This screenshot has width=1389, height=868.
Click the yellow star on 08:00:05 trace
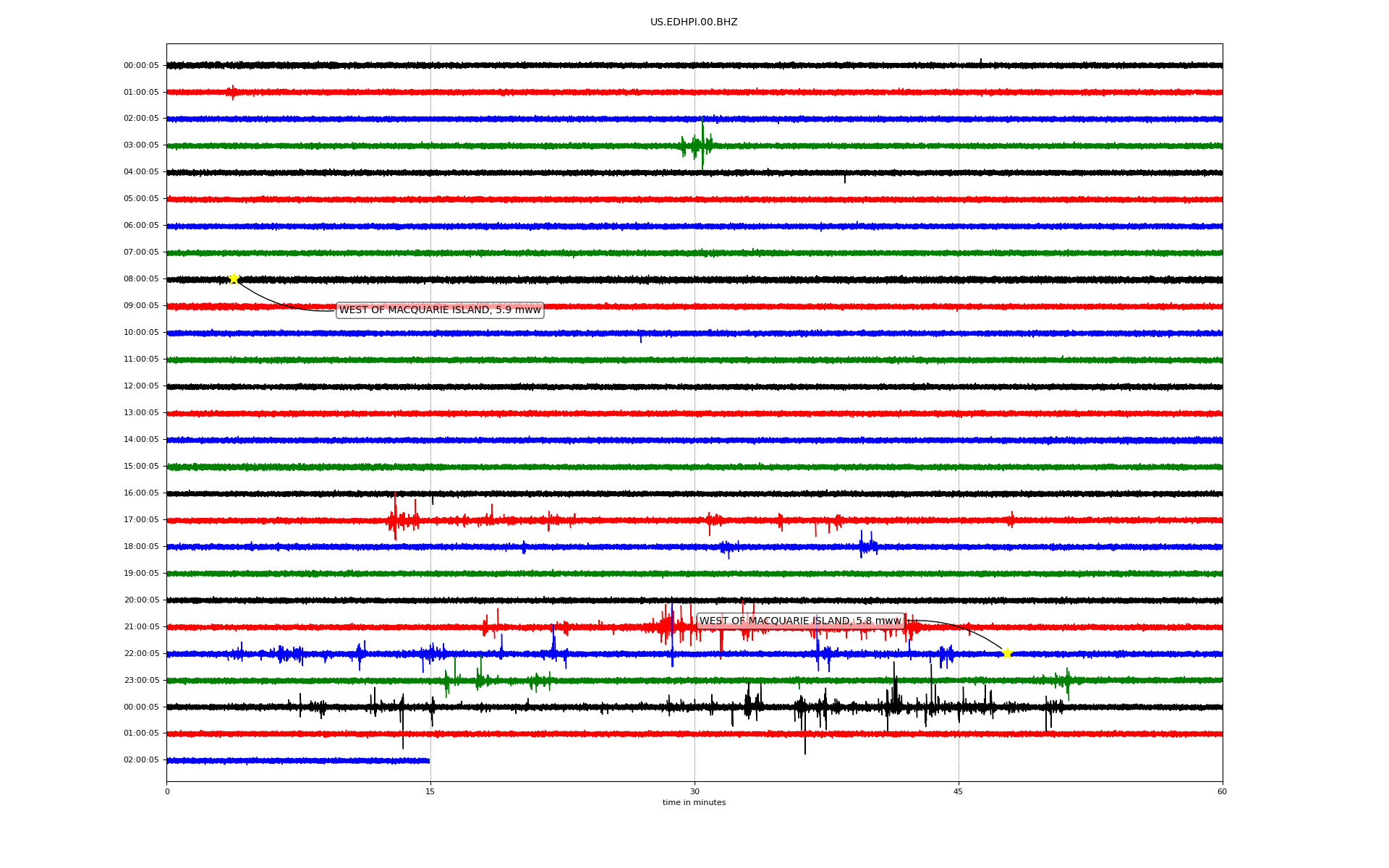(x=234, y=278)
